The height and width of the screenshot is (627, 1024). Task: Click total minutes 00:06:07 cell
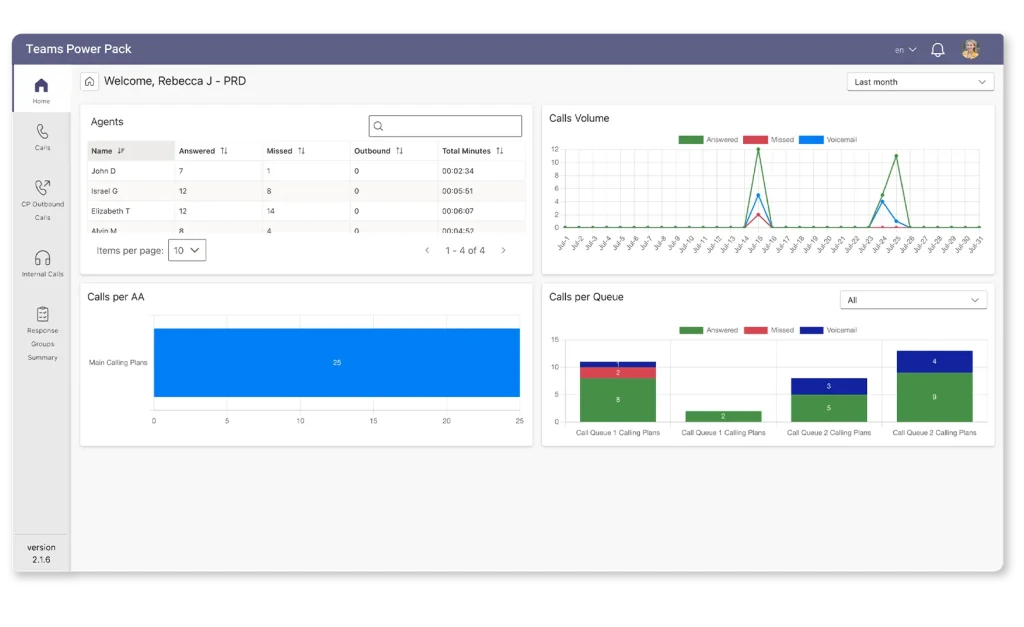point(458,211)
